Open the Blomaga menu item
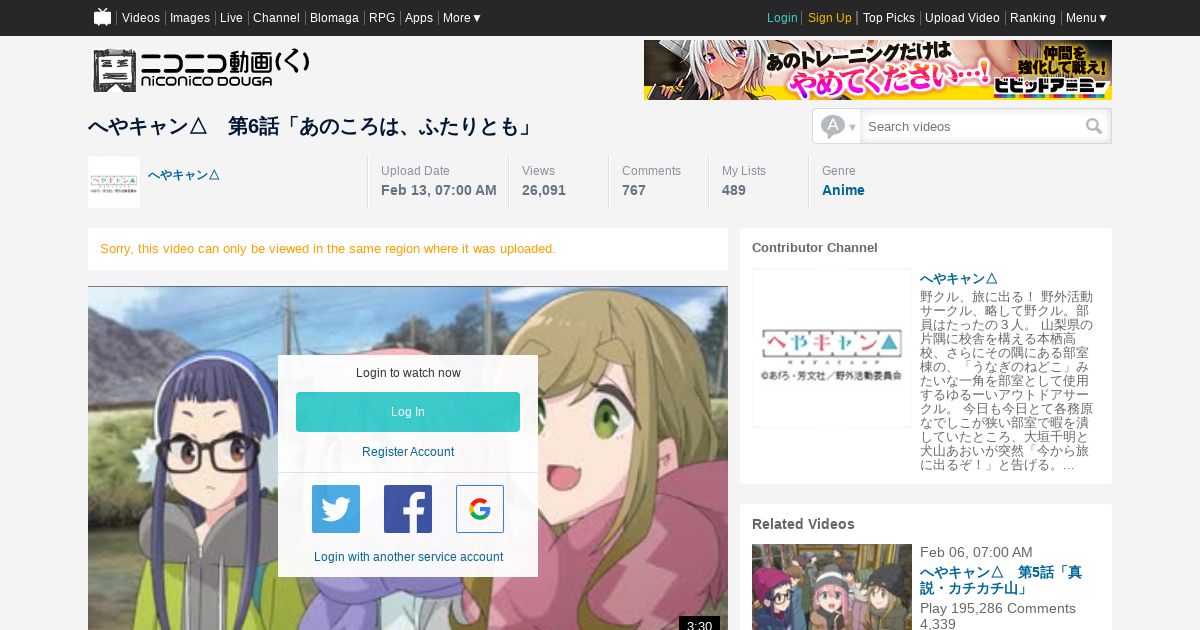Viewport: 1200px width, 630px height. click(x=334, y=18)
